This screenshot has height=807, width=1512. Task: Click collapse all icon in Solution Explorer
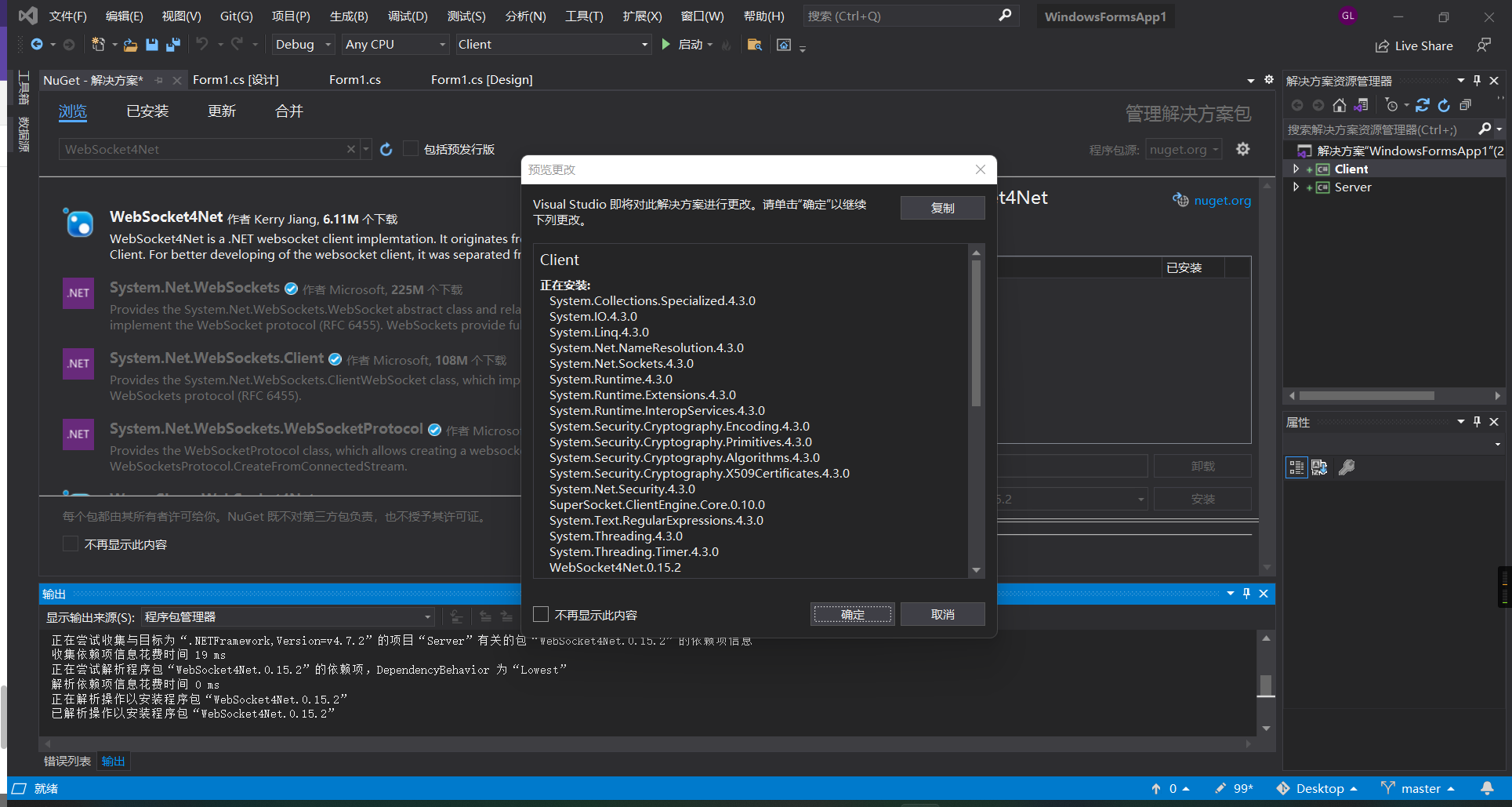1465,105
